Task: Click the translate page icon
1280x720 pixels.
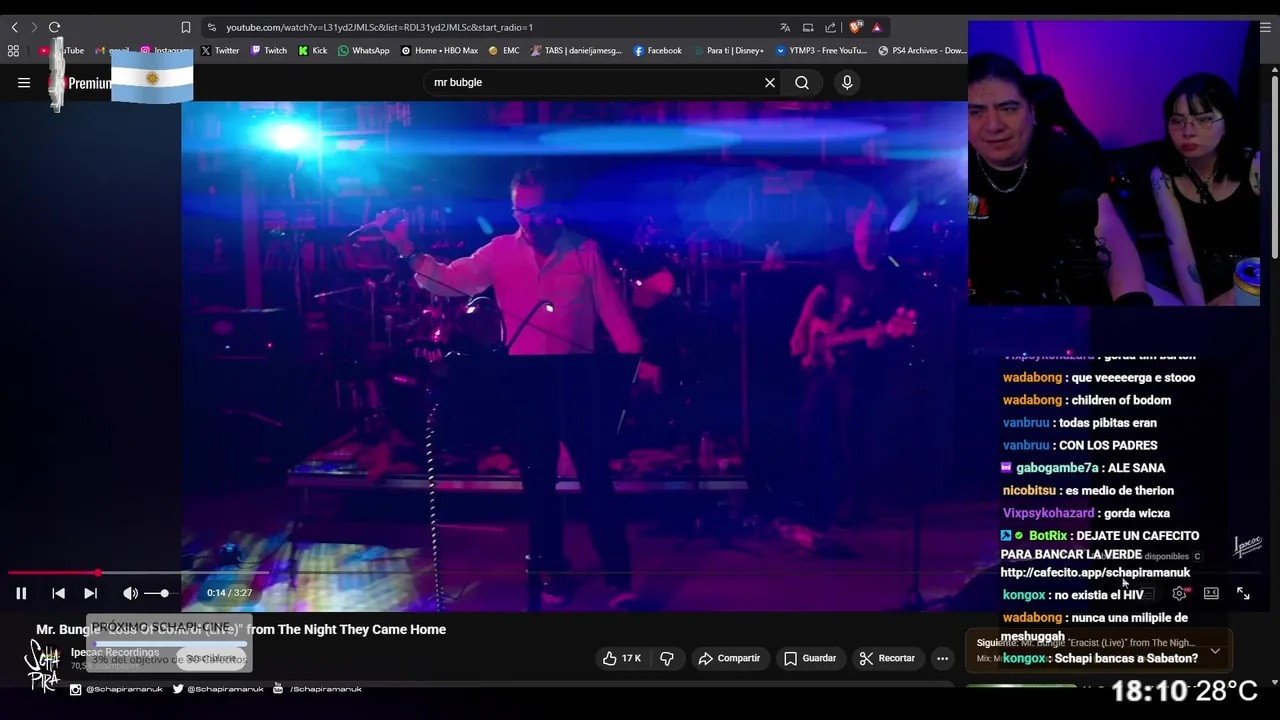Action: (785, 27)
